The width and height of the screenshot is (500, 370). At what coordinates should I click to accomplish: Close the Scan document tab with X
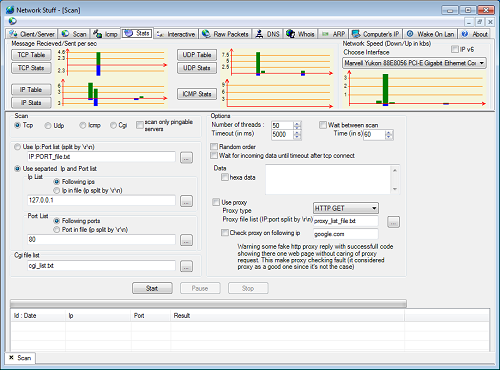pos(11,358)
